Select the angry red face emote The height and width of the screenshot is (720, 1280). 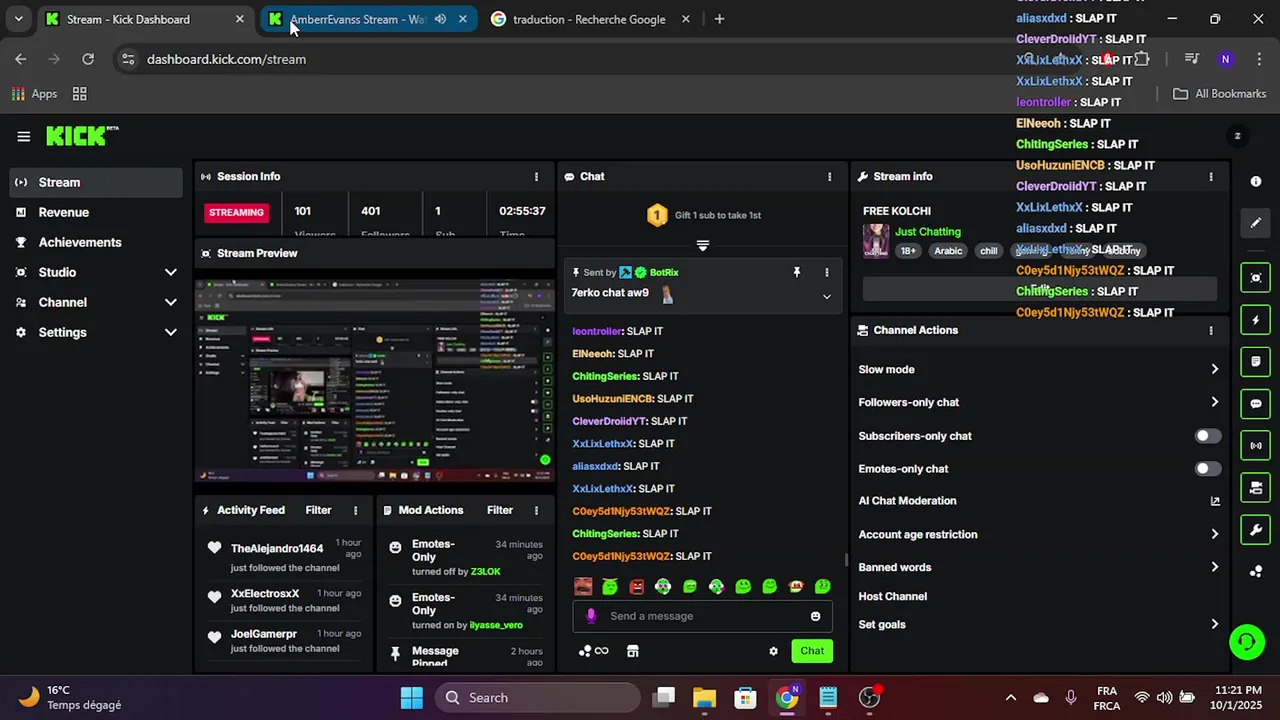tap(636, 587)
